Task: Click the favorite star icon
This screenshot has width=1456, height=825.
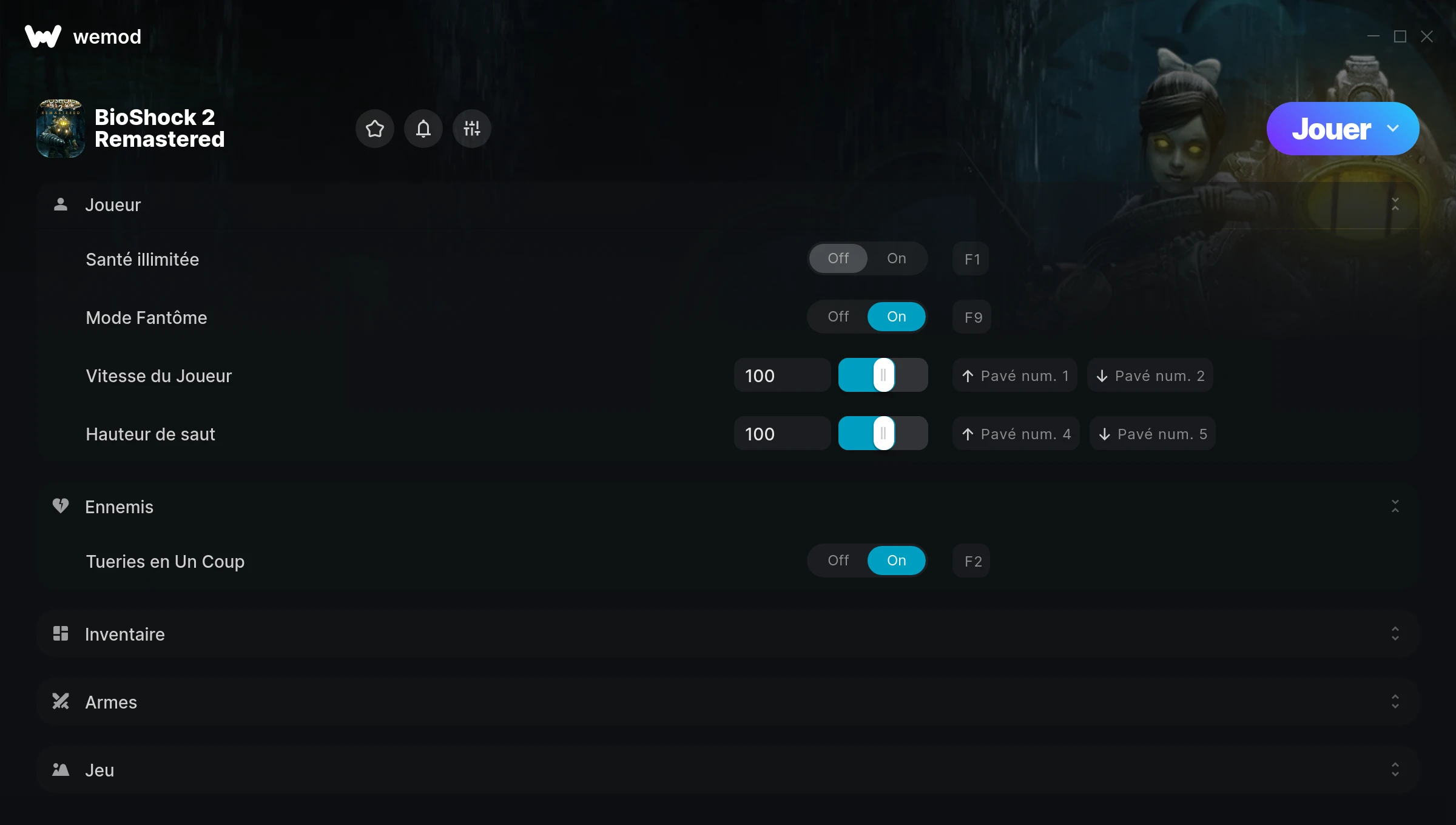Action: 374,129
